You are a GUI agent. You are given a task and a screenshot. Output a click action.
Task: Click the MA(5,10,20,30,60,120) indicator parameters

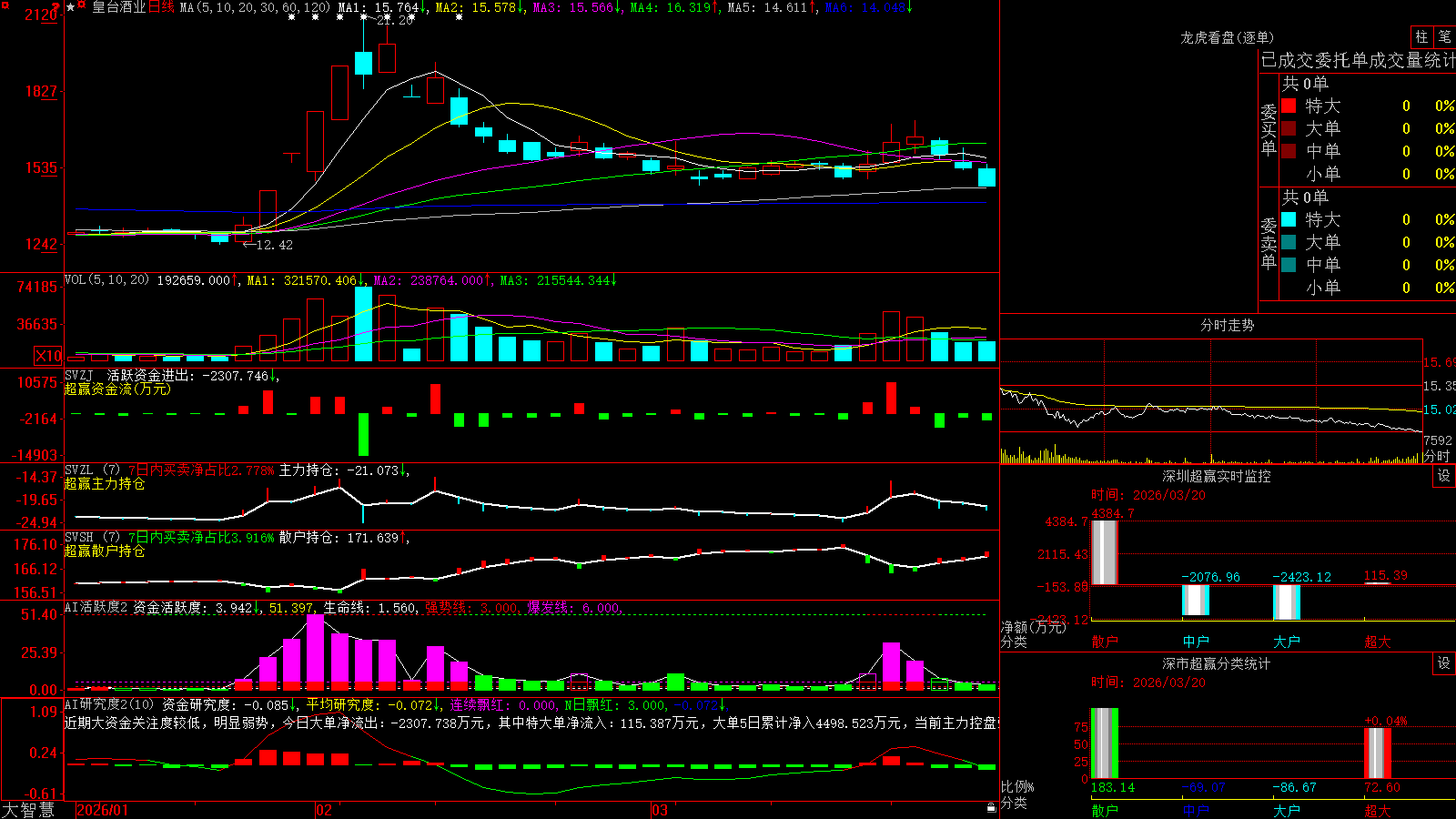point(255,7)
